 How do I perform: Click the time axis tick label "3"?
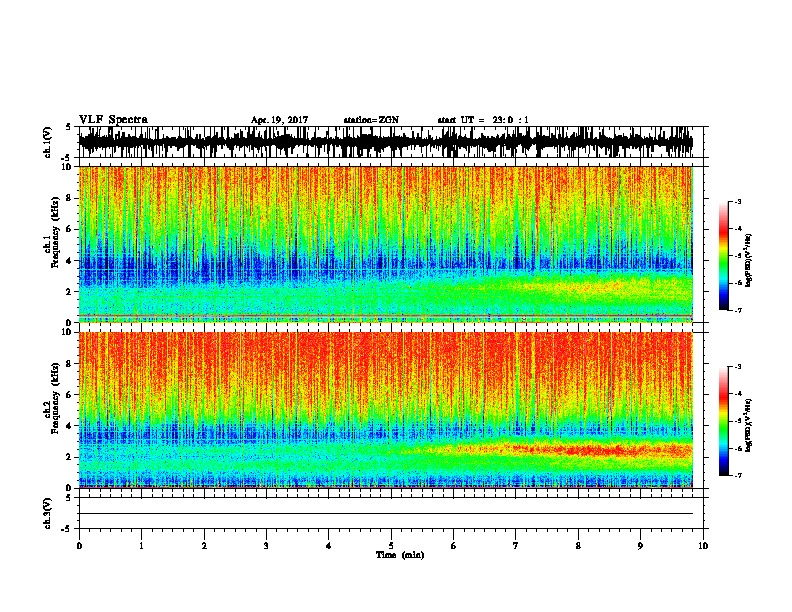tap(266, 546)
